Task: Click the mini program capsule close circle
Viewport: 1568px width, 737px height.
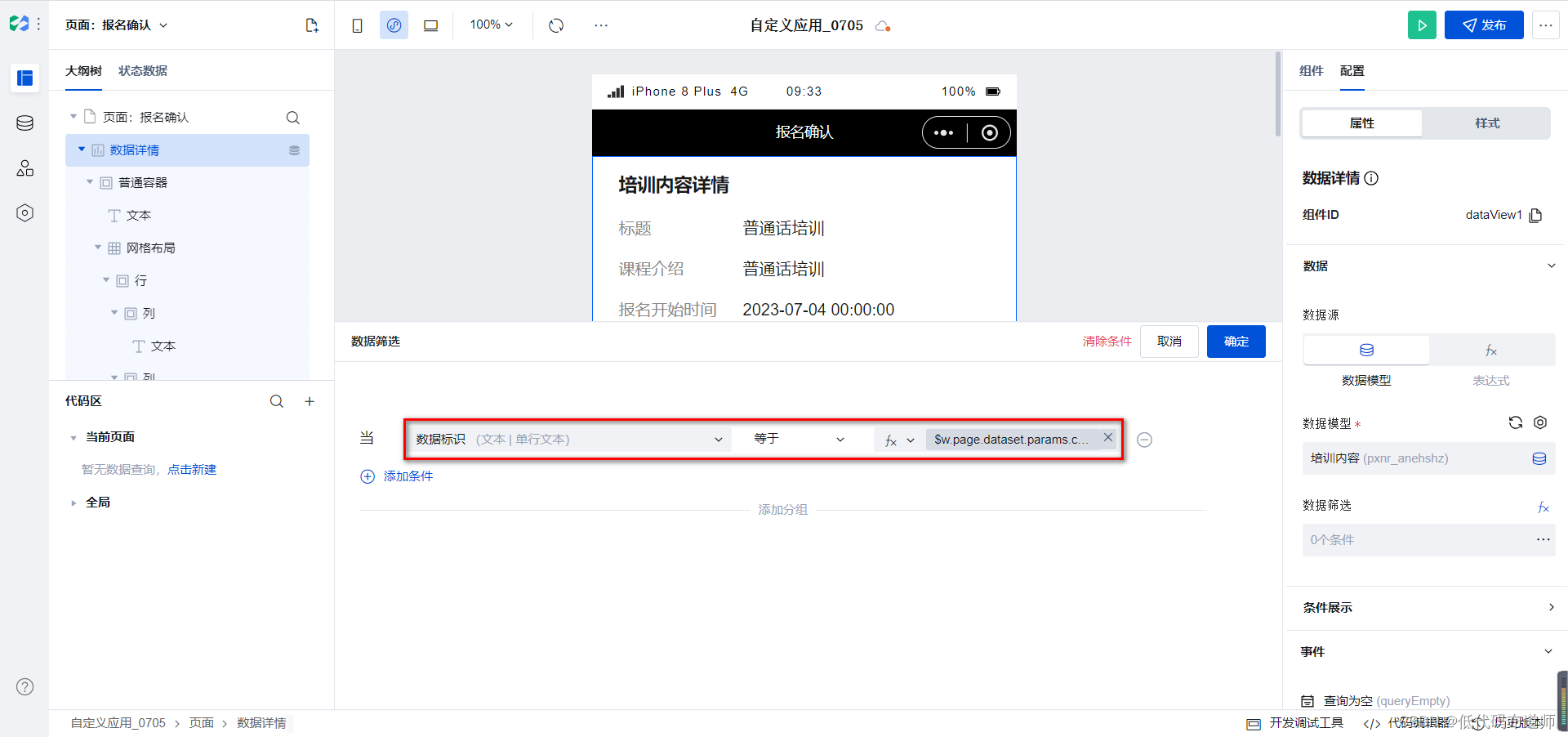Action: (990, 132)
